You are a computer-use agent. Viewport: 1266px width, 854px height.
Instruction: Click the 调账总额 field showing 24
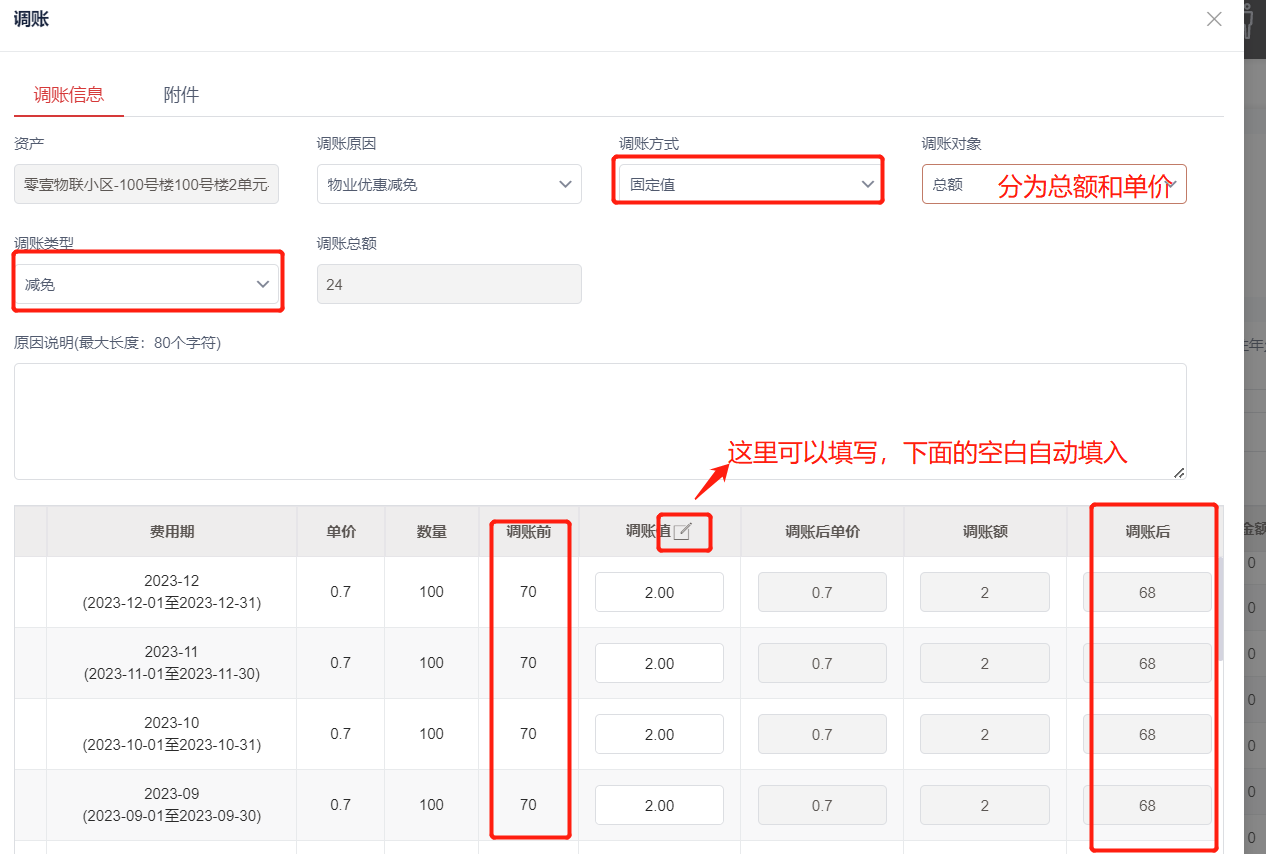449,284
